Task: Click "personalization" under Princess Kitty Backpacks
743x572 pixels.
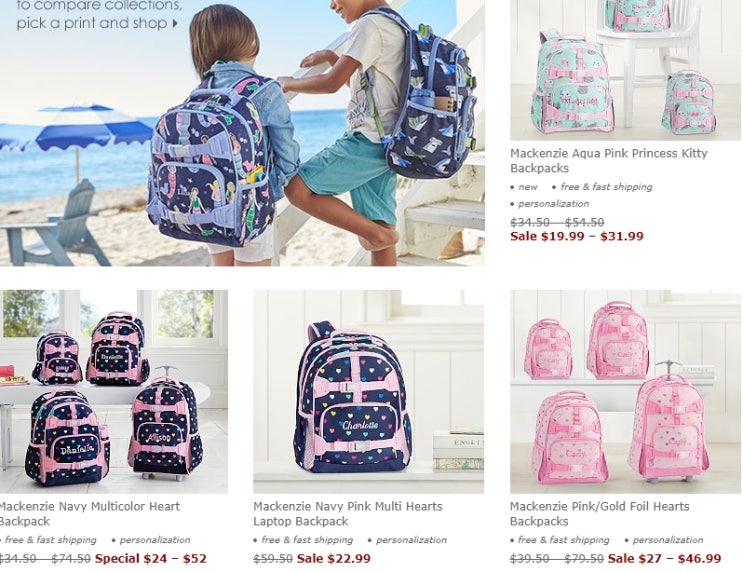Action: pyautogui.click(x=553, y=204)
